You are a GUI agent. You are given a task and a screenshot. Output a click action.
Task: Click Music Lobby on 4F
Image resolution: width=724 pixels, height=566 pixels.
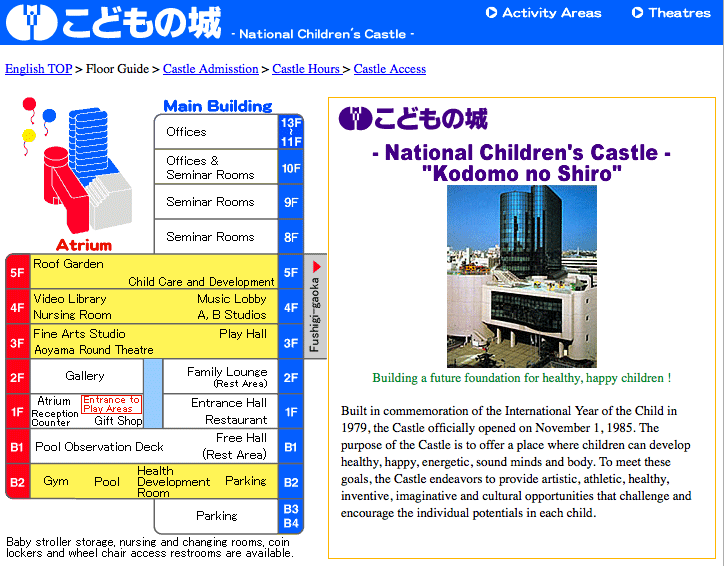(232, 299)
